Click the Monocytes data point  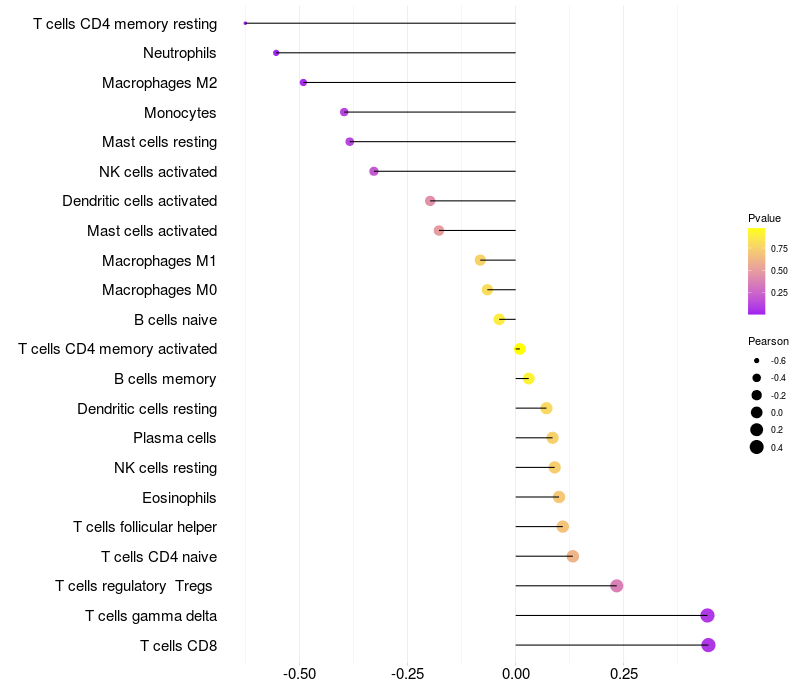point(344,112)
